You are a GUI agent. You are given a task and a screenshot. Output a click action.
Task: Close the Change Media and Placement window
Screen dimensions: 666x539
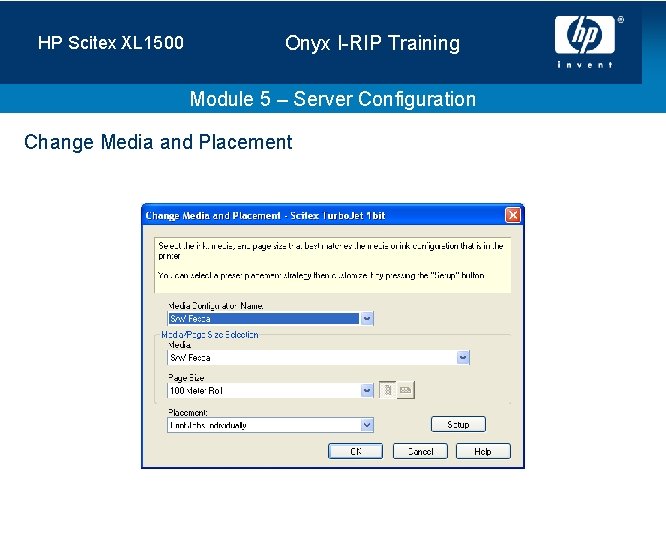(x=513, y=215)
